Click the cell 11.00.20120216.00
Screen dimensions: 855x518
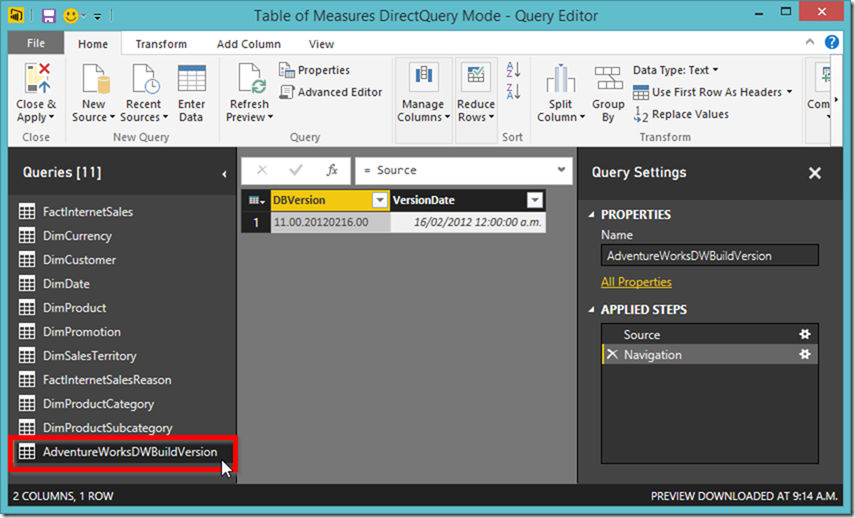tap(330, 222)
